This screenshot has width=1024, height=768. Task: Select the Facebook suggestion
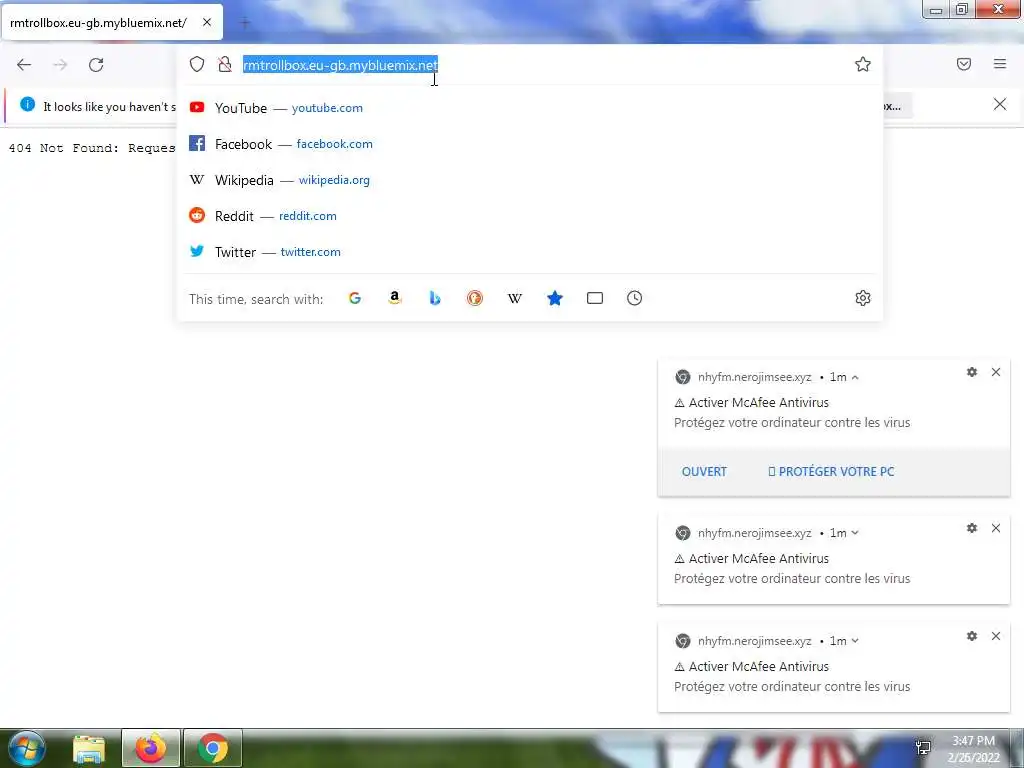tap(529, 144)
